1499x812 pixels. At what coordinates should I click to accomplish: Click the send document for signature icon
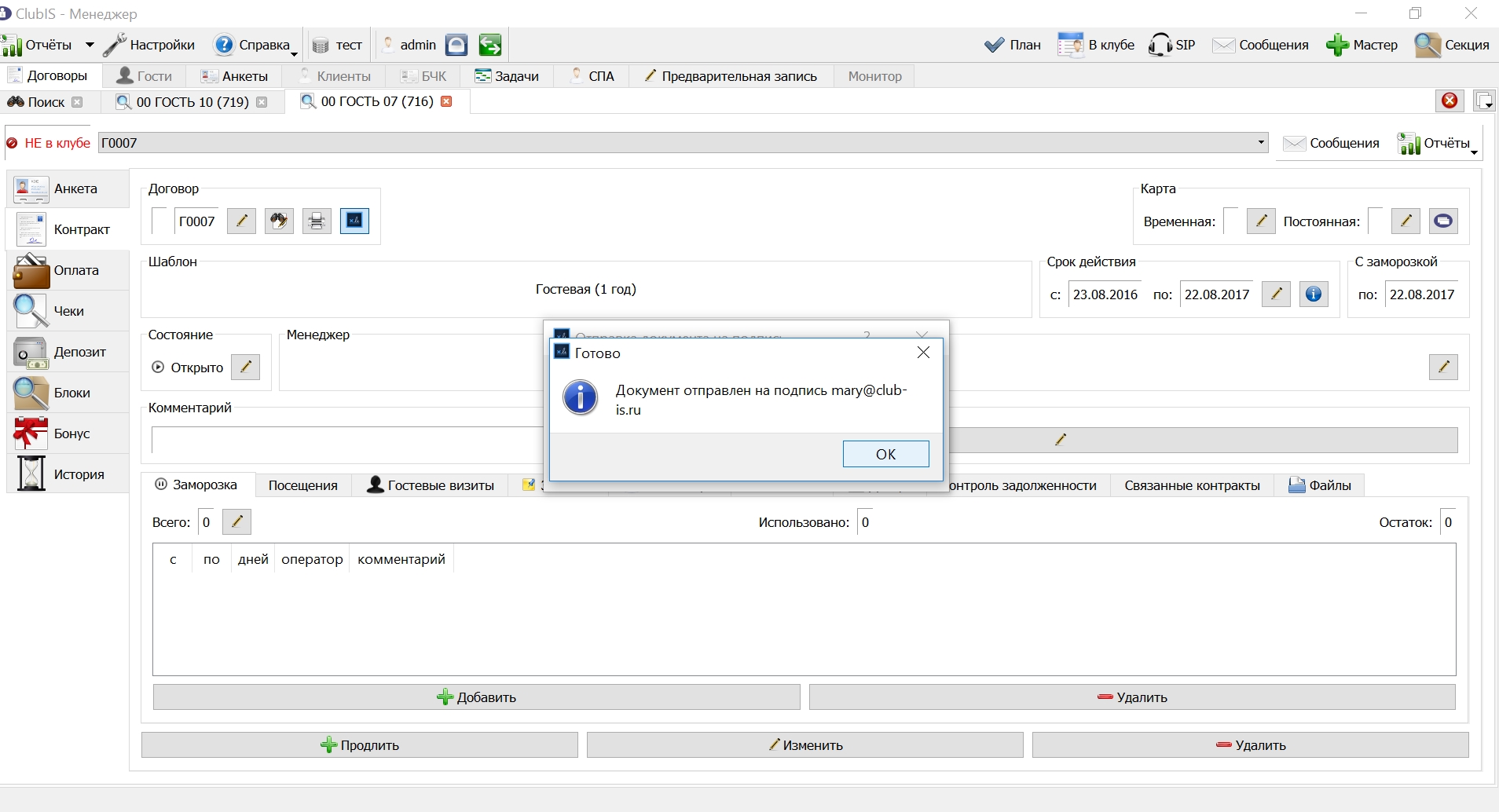point(354,221)
